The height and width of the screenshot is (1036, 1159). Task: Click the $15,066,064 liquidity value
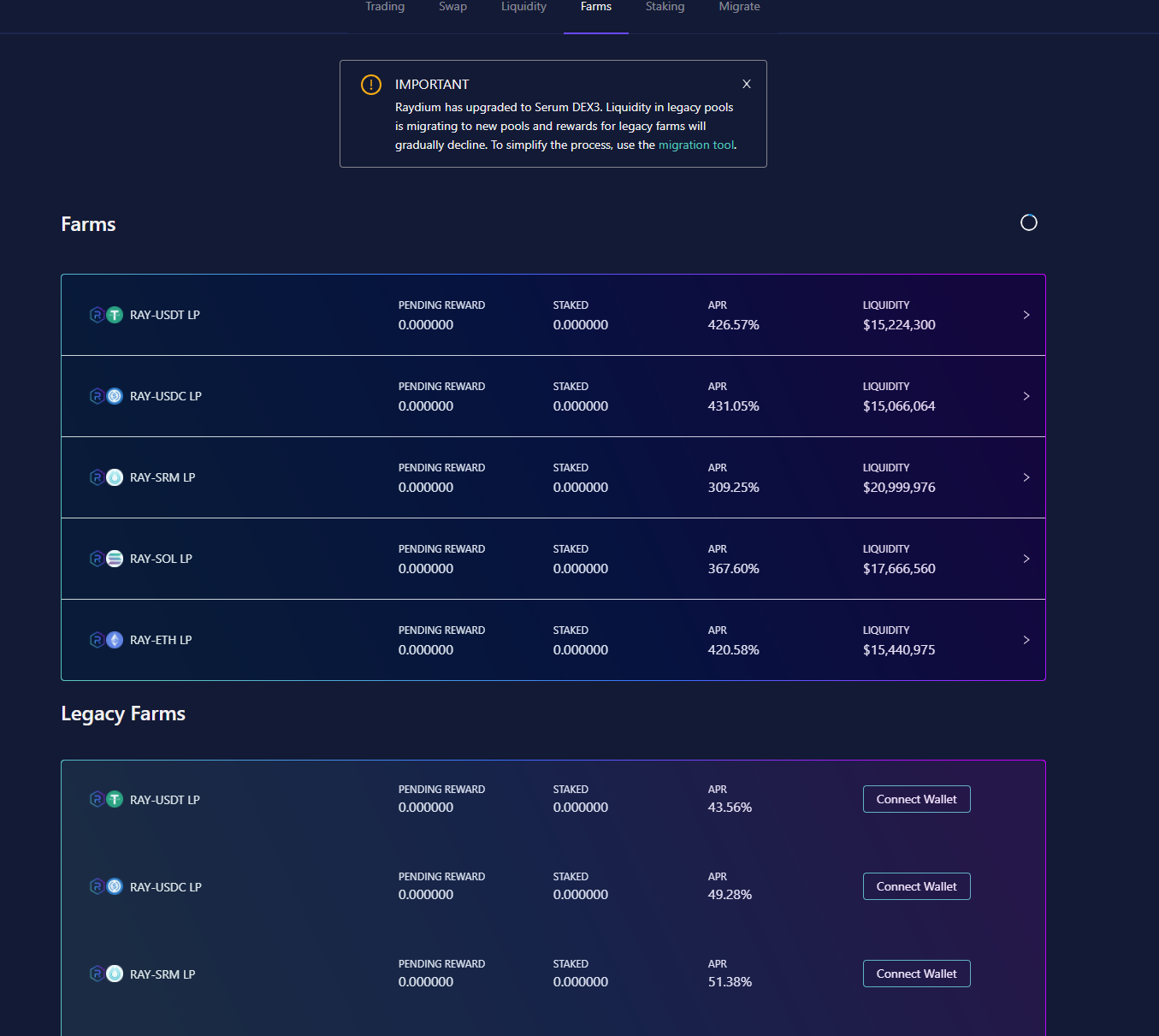click(x=899, y=406)
